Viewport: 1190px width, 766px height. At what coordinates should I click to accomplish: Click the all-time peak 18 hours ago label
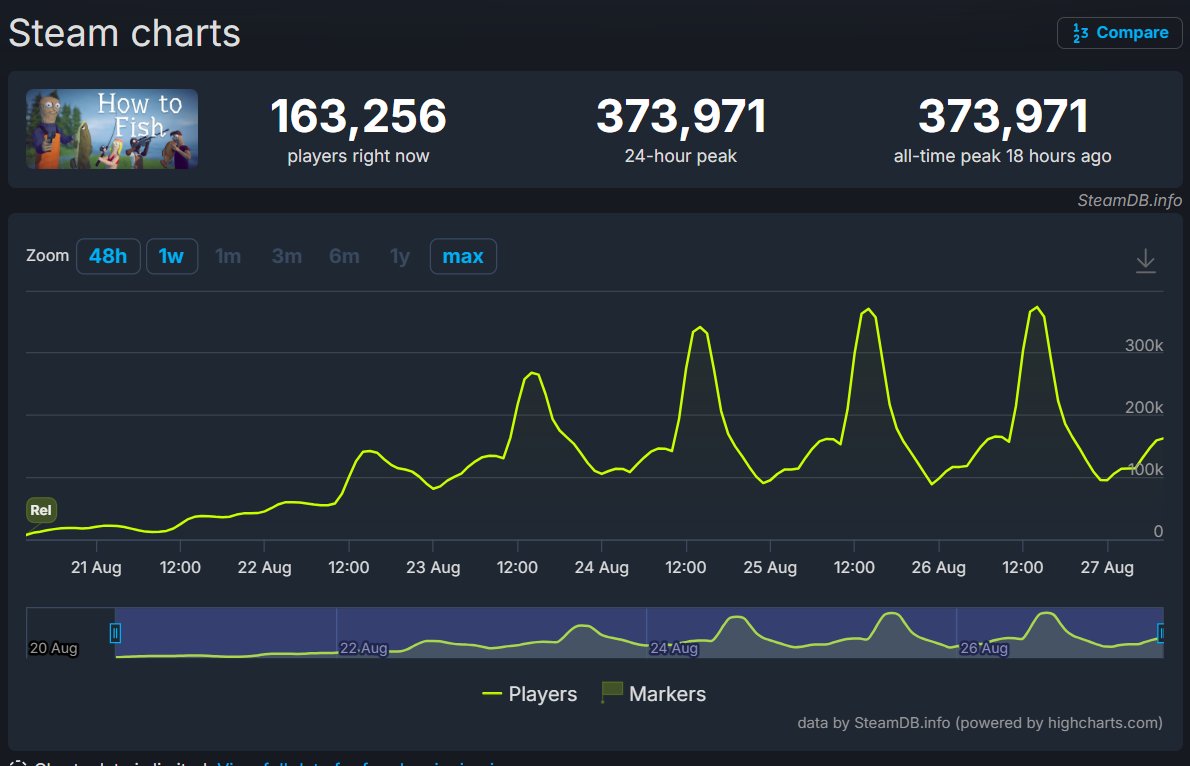click(x=1003, y=156)
